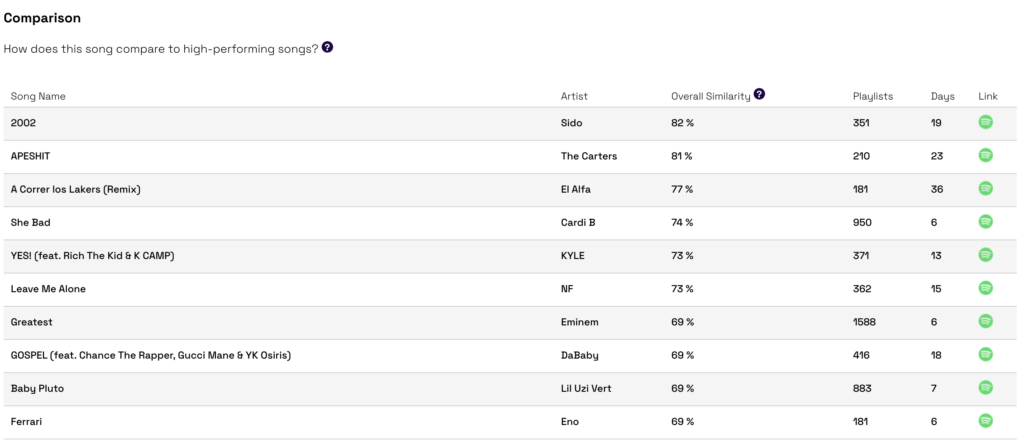Click help icon beside Overall Similarity header
This screenshot has height=443, width=1024.
click(x=759, y=94)
